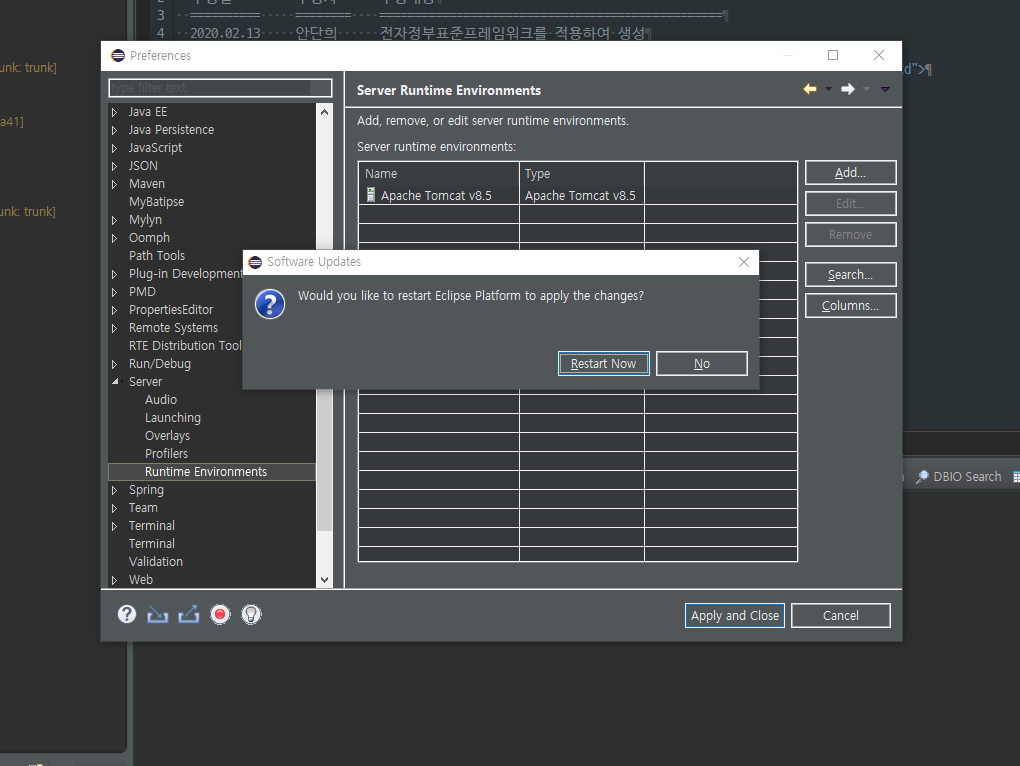Screen dimensions: 1020x766
Task: Click the type filter text field
Action: coord(220,88)
